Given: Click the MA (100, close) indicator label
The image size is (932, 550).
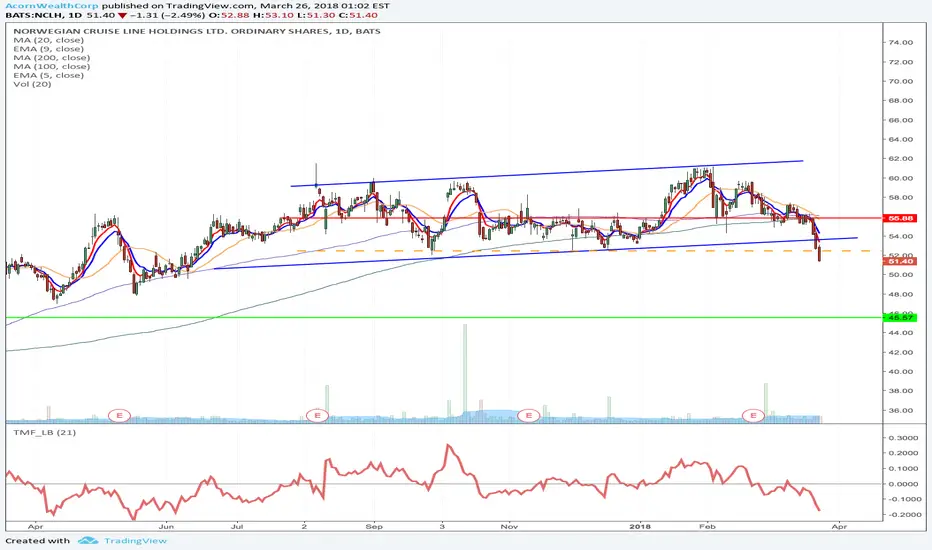Looking at the screenshot, I should pyautogui.click(x=52, y=67).
